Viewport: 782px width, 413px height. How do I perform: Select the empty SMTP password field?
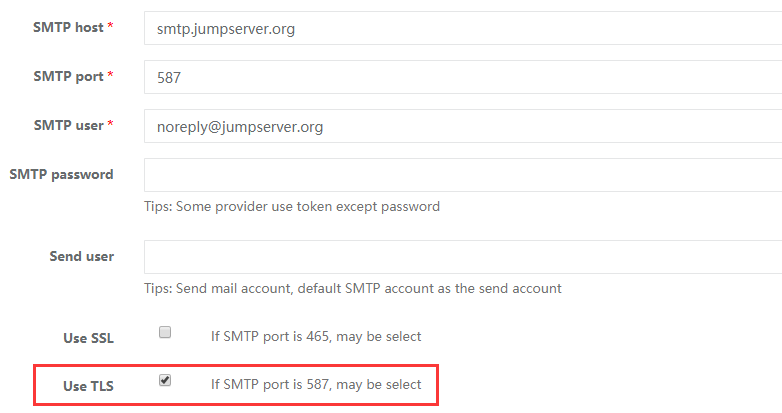462,175
